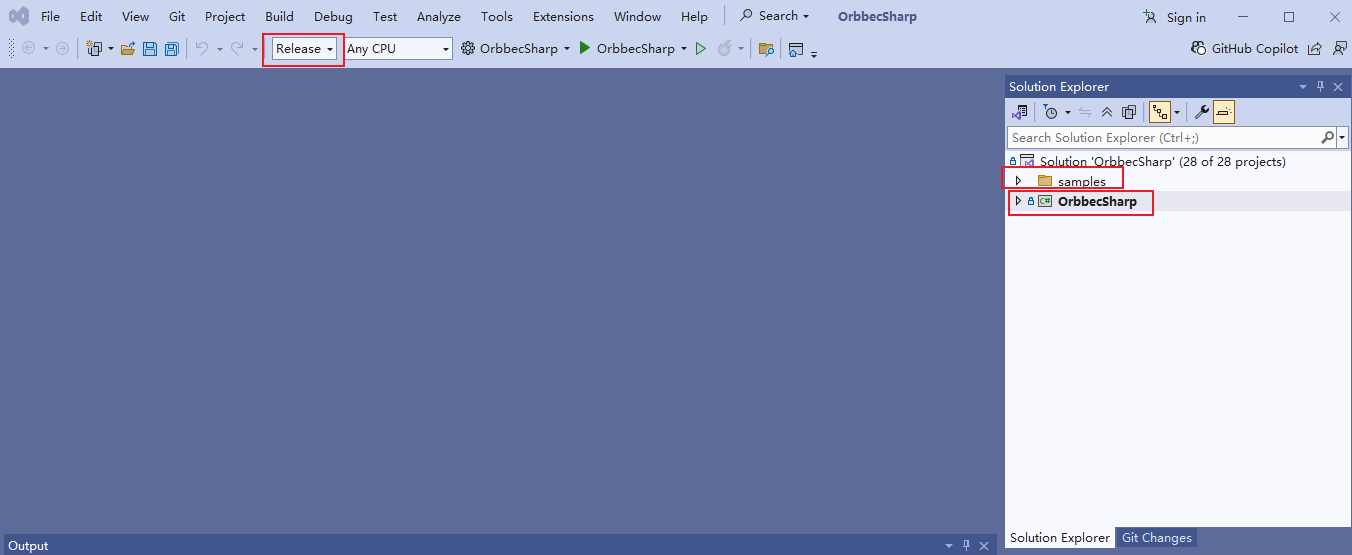Screen dimensions: 1352x555
Task: Open Properties wrench icon in Solution Explorer
Action: 1202,112
